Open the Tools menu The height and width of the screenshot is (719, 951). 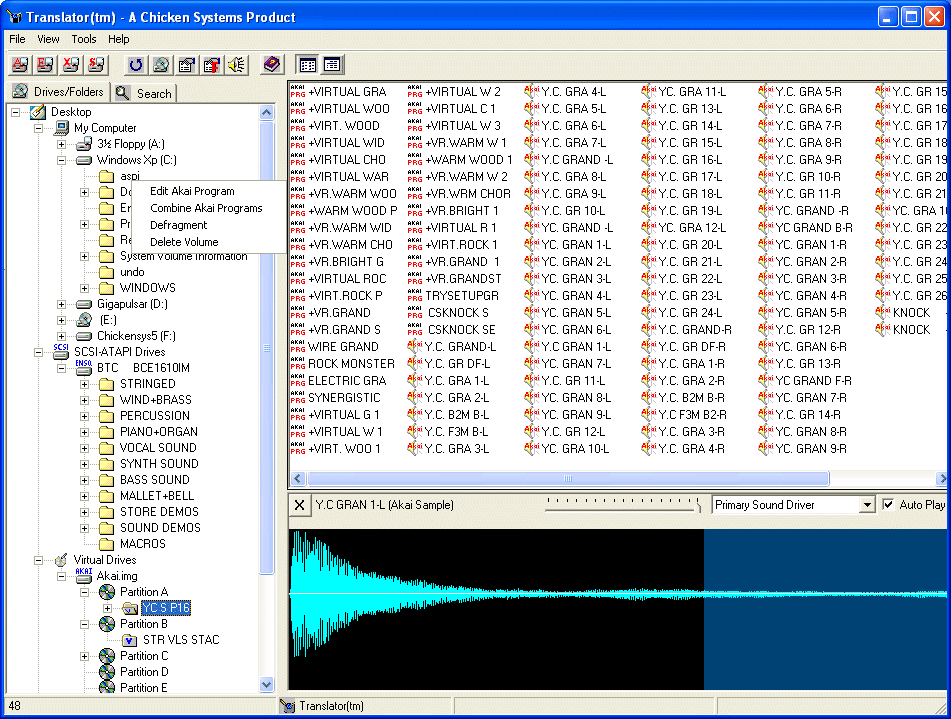click(84, 39)
